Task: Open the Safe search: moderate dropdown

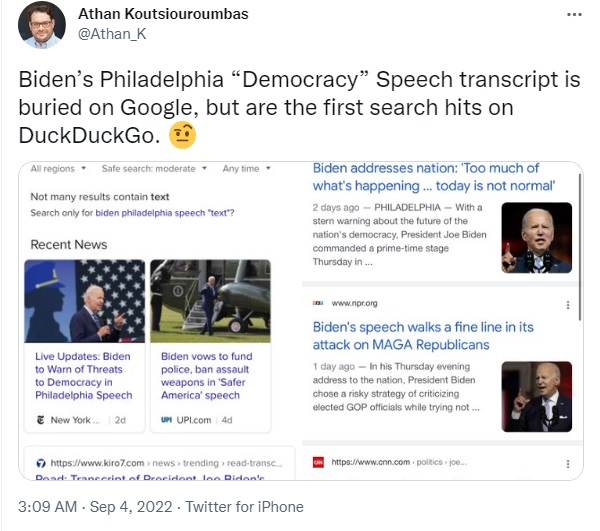Action: (x=154, y=169)
